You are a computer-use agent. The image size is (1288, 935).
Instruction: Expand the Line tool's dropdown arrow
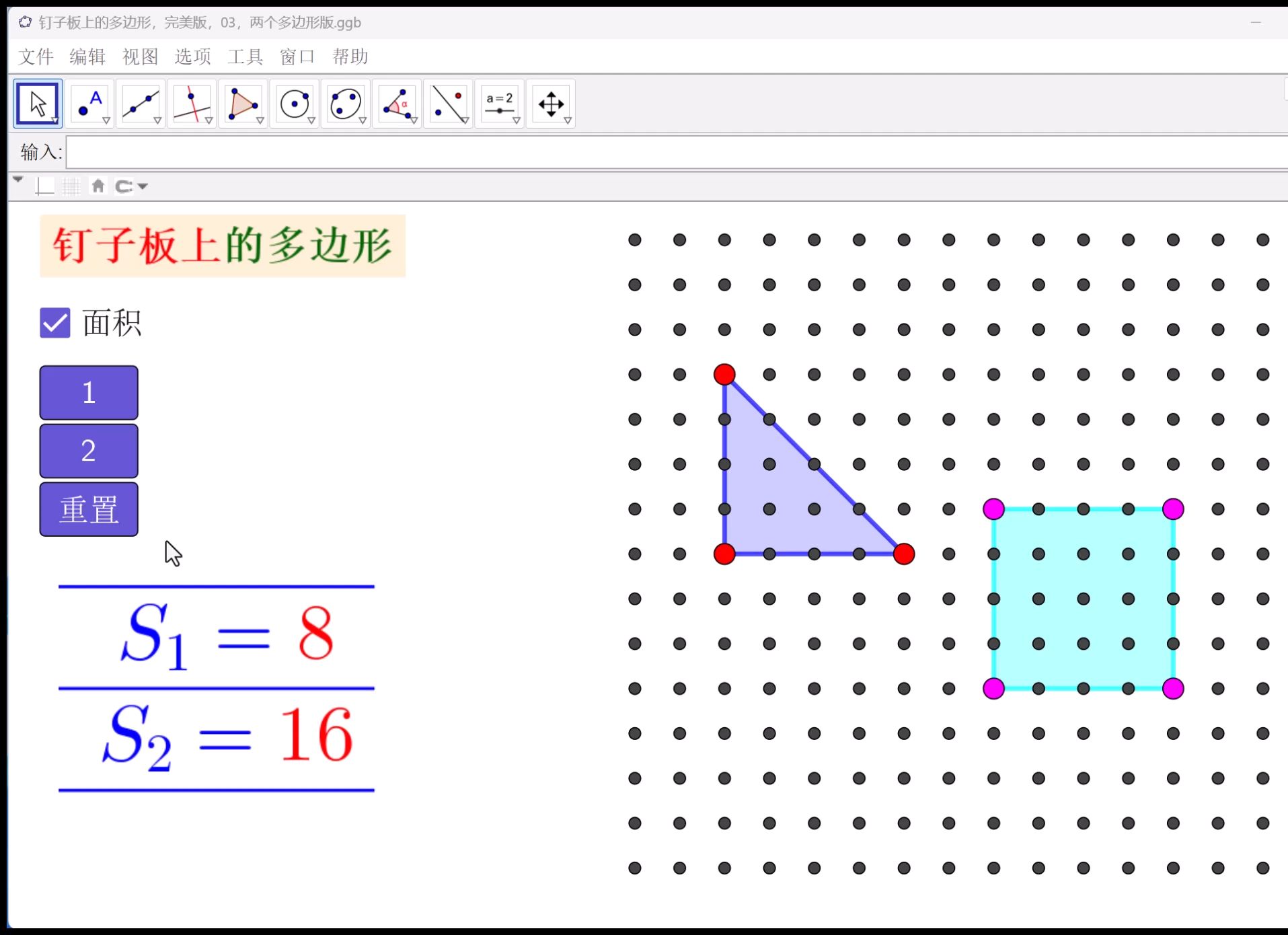click(157, 121)
